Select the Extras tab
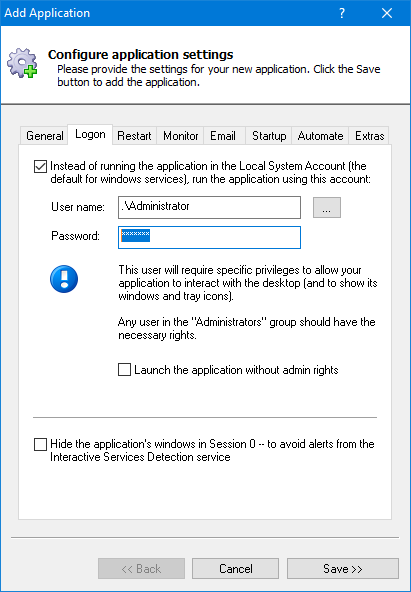This screenshot has height=592, width=411. pos(369,136)
